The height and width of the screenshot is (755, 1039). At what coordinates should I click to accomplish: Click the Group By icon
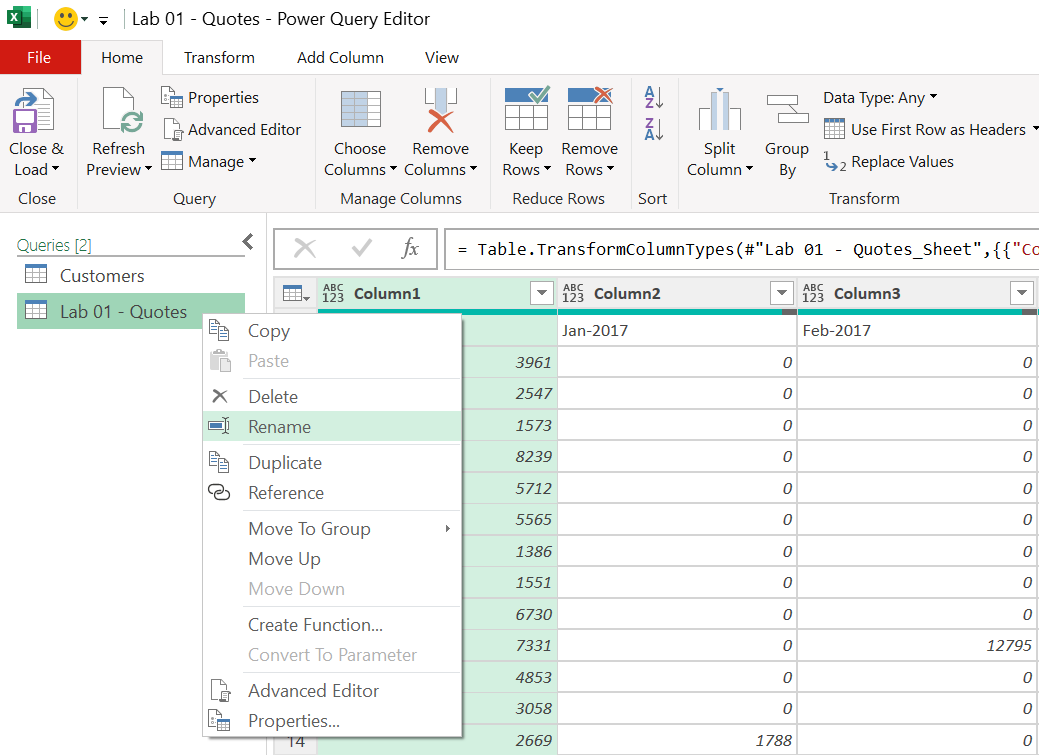(x=787, y=109)
